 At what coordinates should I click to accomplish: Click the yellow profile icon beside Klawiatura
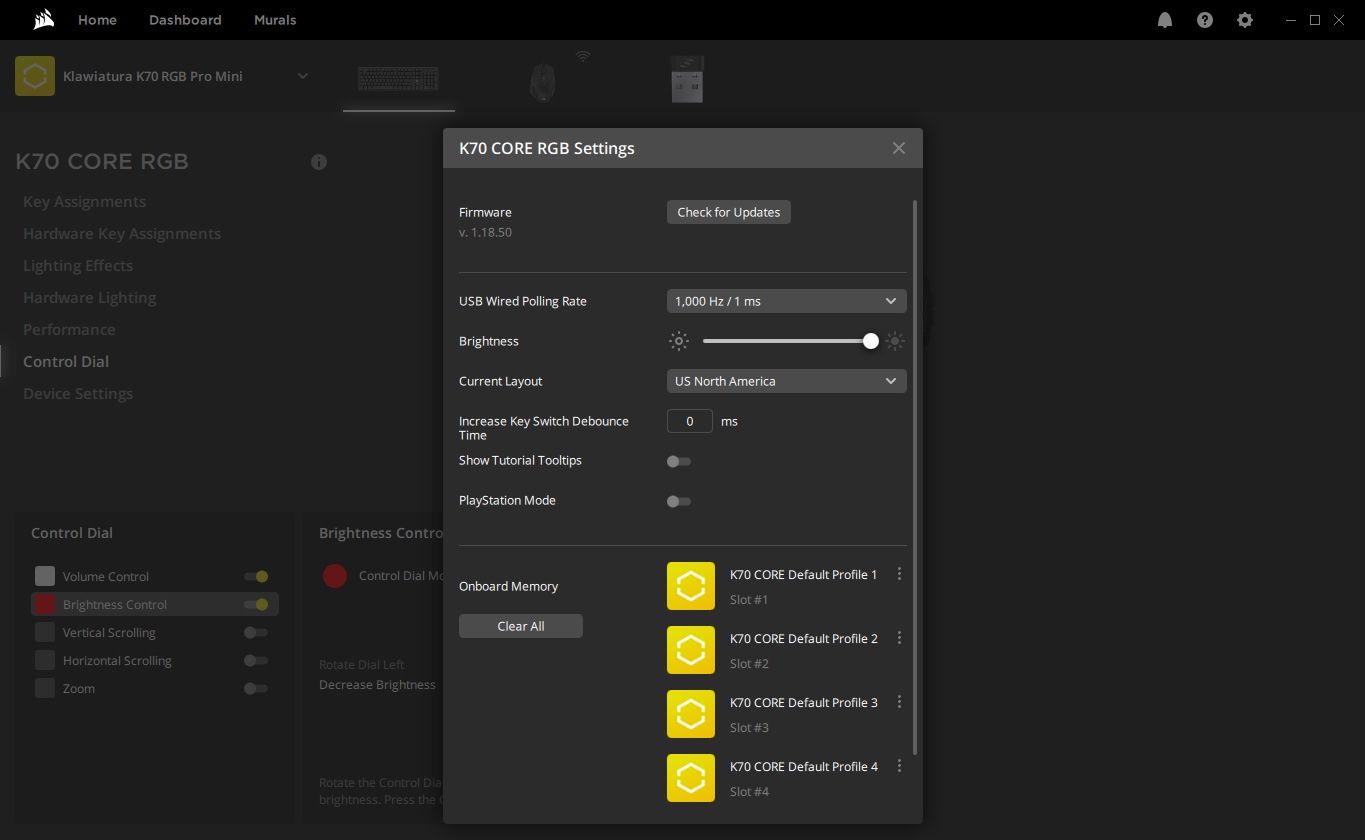(x=35, y=76)
